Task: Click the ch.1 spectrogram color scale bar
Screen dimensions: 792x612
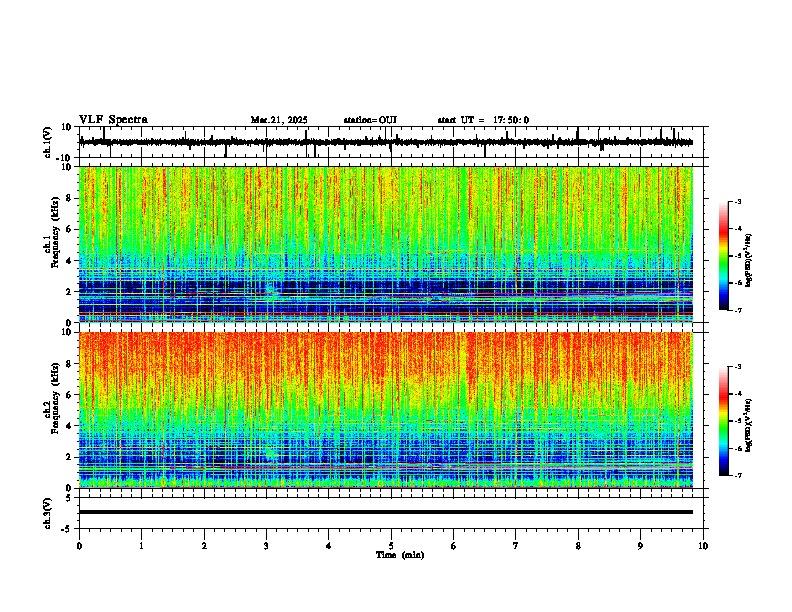Action: pyautogui.click(x=724, y=256)
